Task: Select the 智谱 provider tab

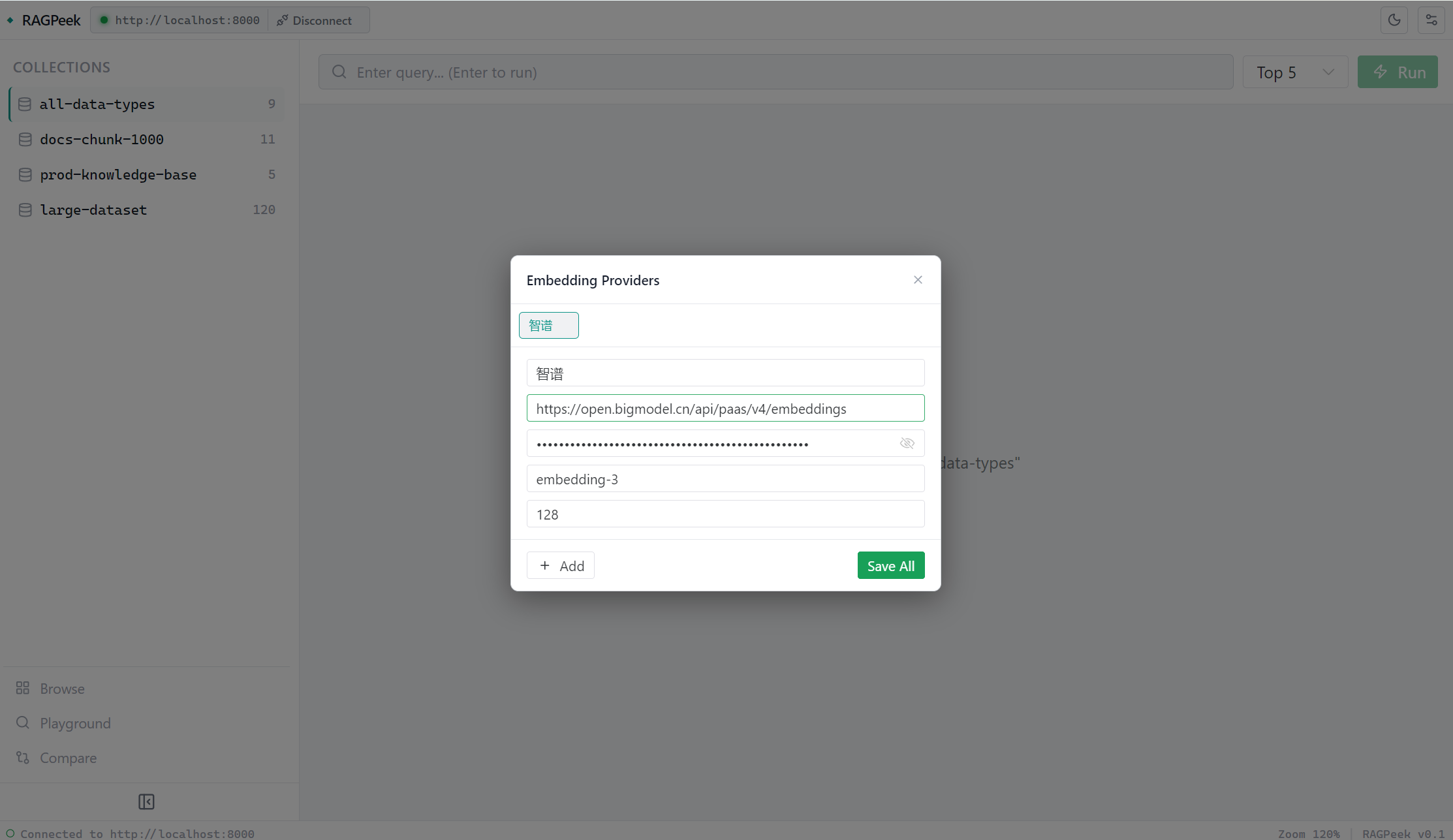Action: point(548,325)
